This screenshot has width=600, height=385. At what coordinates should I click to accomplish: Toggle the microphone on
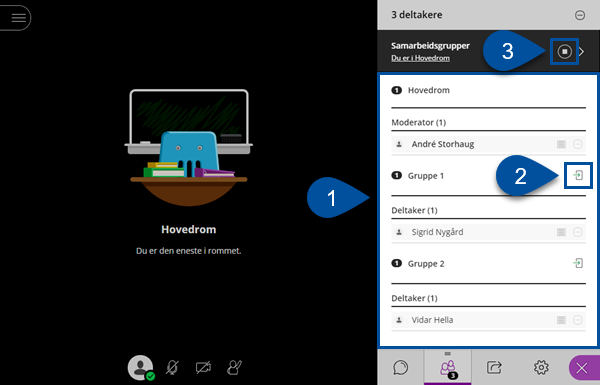[x=172, y=368]
